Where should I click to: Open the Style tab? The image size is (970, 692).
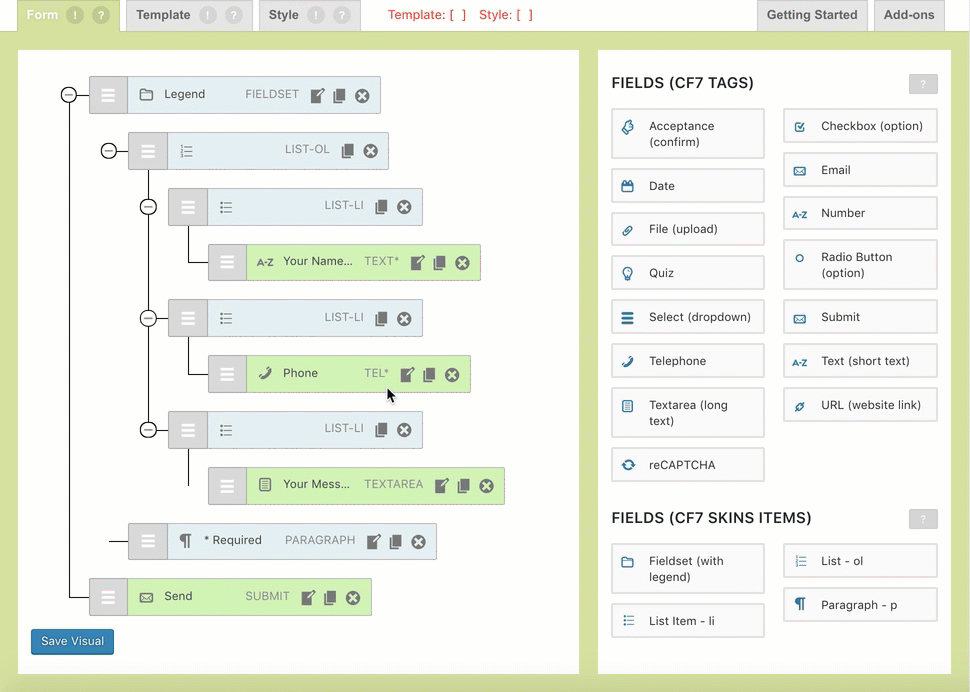click(284, 15)
